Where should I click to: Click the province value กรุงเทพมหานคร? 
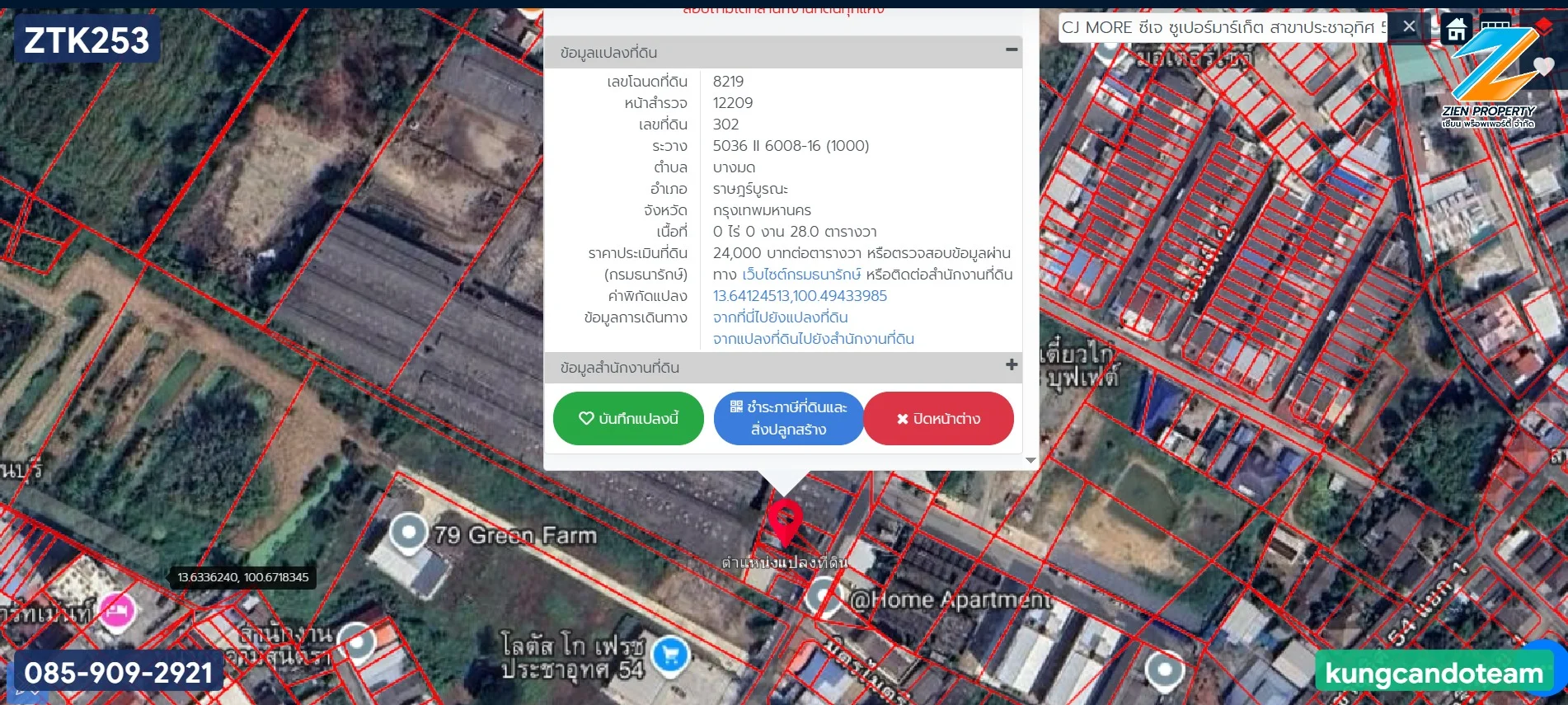pyautogui.click(x=762, y=210)
